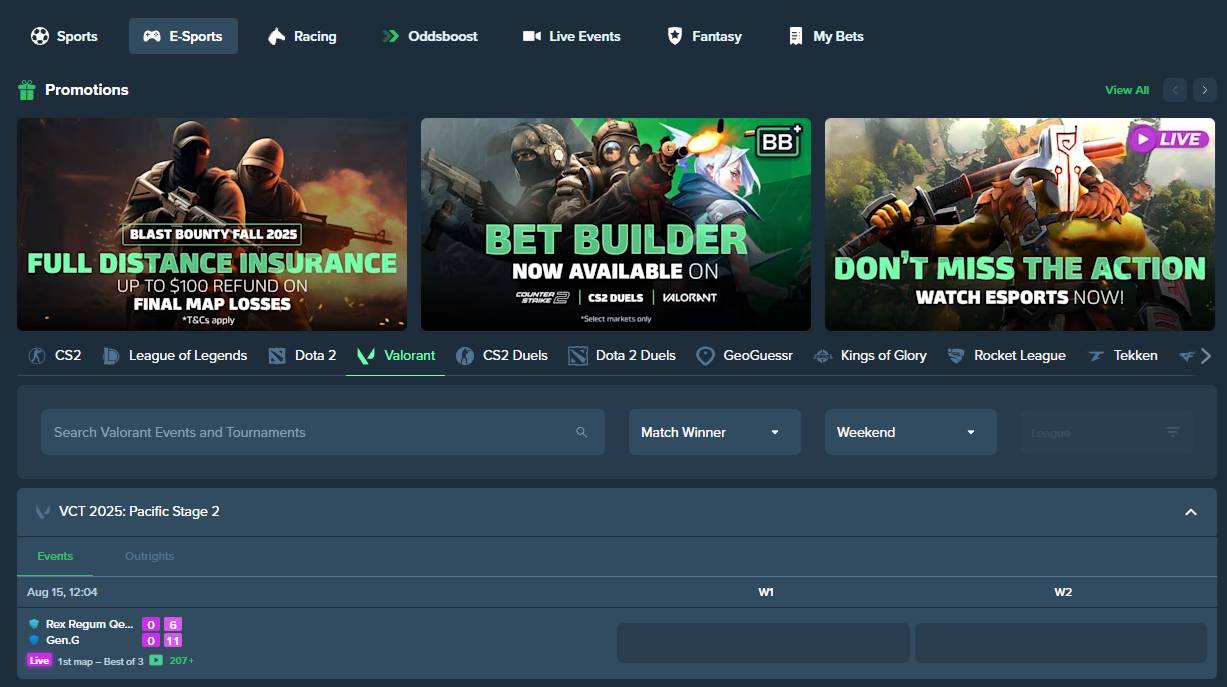This screenshot has width=1227, height=687.
Task: Click the Oddsboost double-arrow icon
Action: [x=391, y=36]
